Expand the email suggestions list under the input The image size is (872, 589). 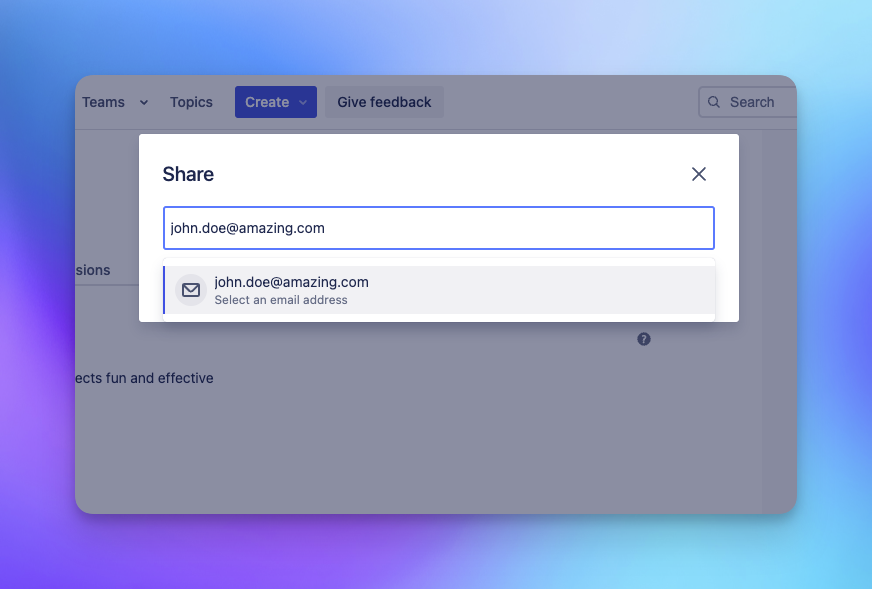click(x=438, y=290)
